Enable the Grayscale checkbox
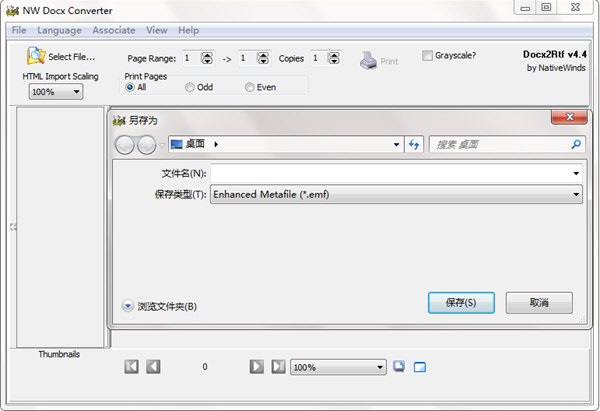Screen dimensions: 600x411 (427, 55)
